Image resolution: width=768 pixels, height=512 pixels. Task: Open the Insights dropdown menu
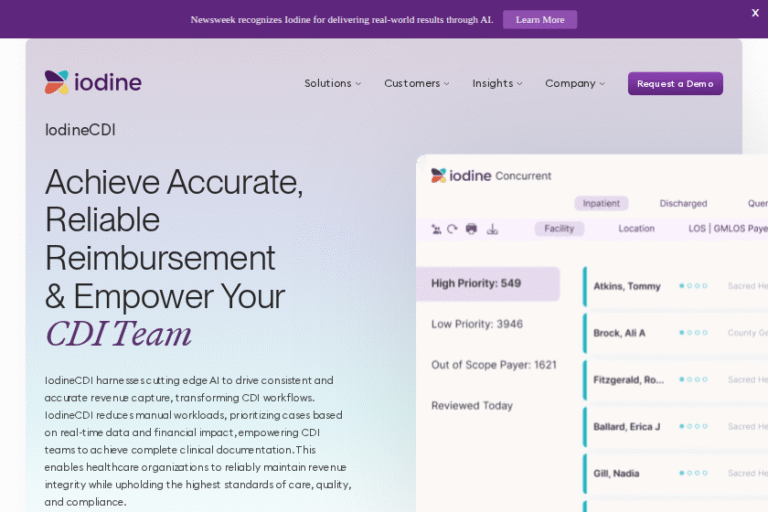[x=497, y=84]
